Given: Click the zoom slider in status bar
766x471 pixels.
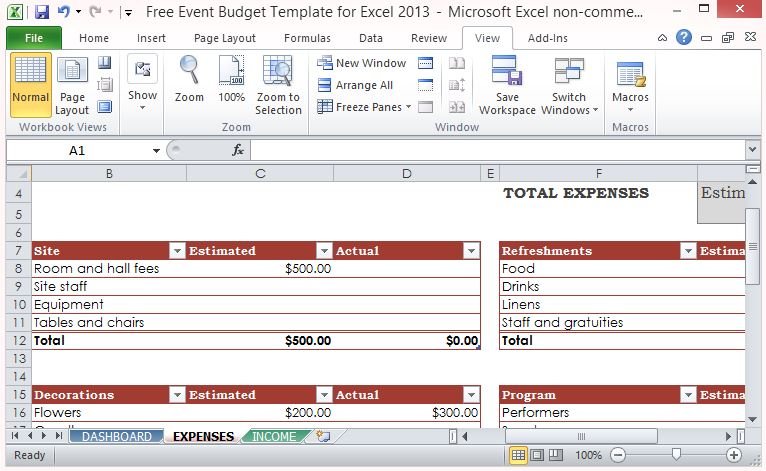Looking at the screenshot, I should click(677, 455).
